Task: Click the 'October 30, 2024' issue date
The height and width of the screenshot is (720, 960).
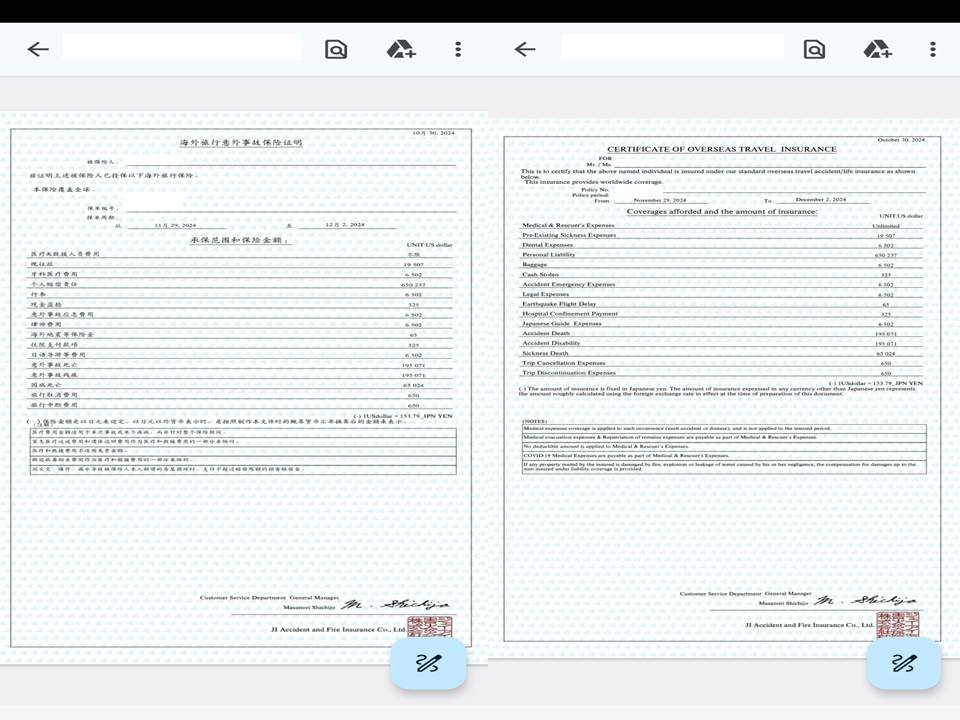Action: 901,140
